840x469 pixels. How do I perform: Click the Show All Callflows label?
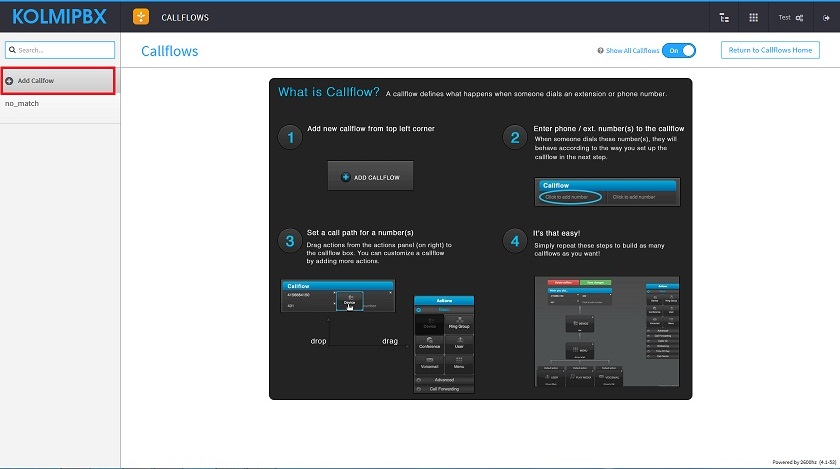tap(633, 50)
